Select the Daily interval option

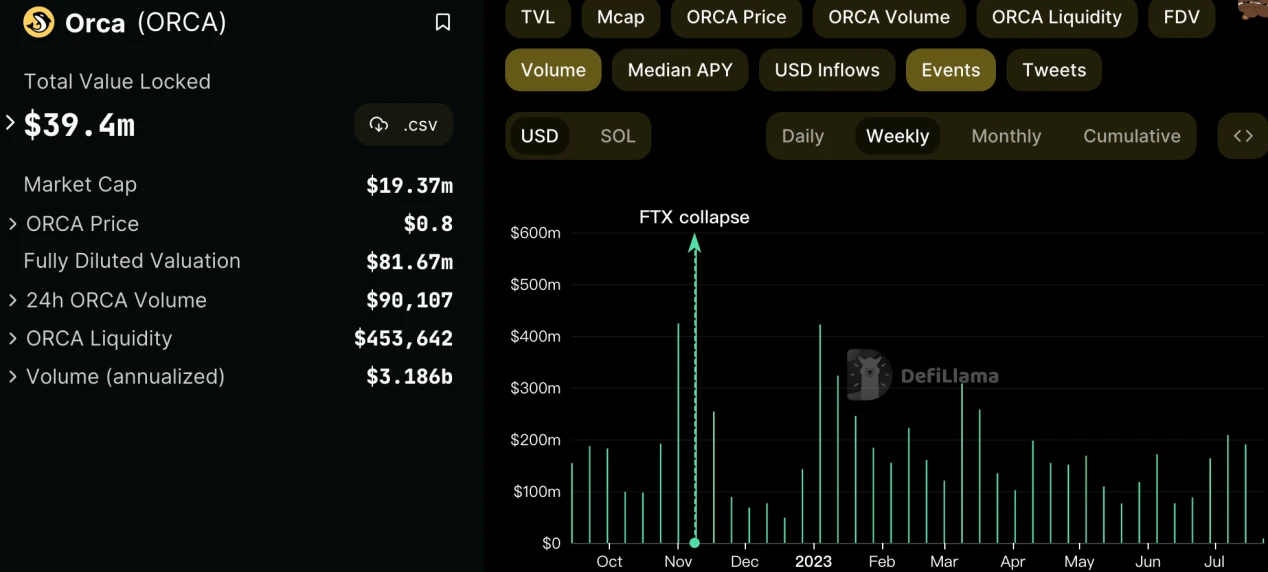(803, 136)
